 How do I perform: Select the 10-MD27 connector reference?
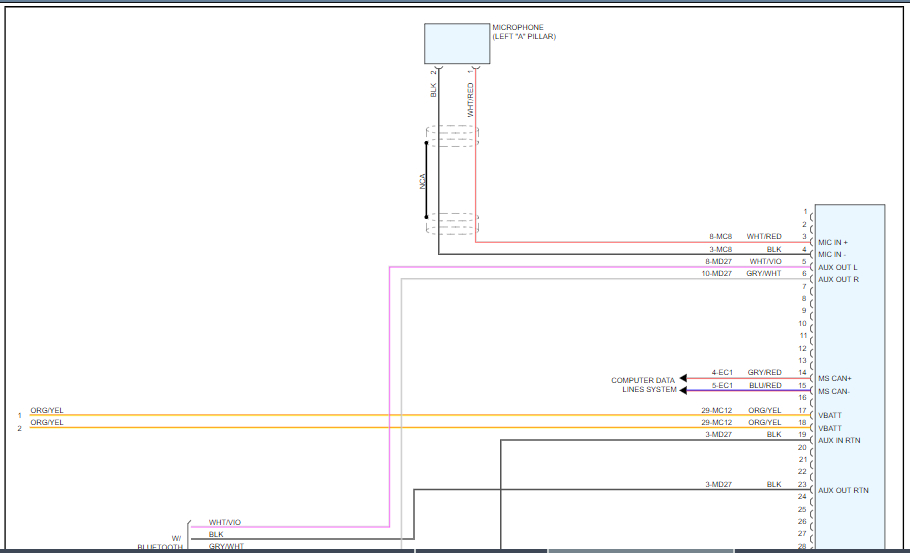pos(716,273)
